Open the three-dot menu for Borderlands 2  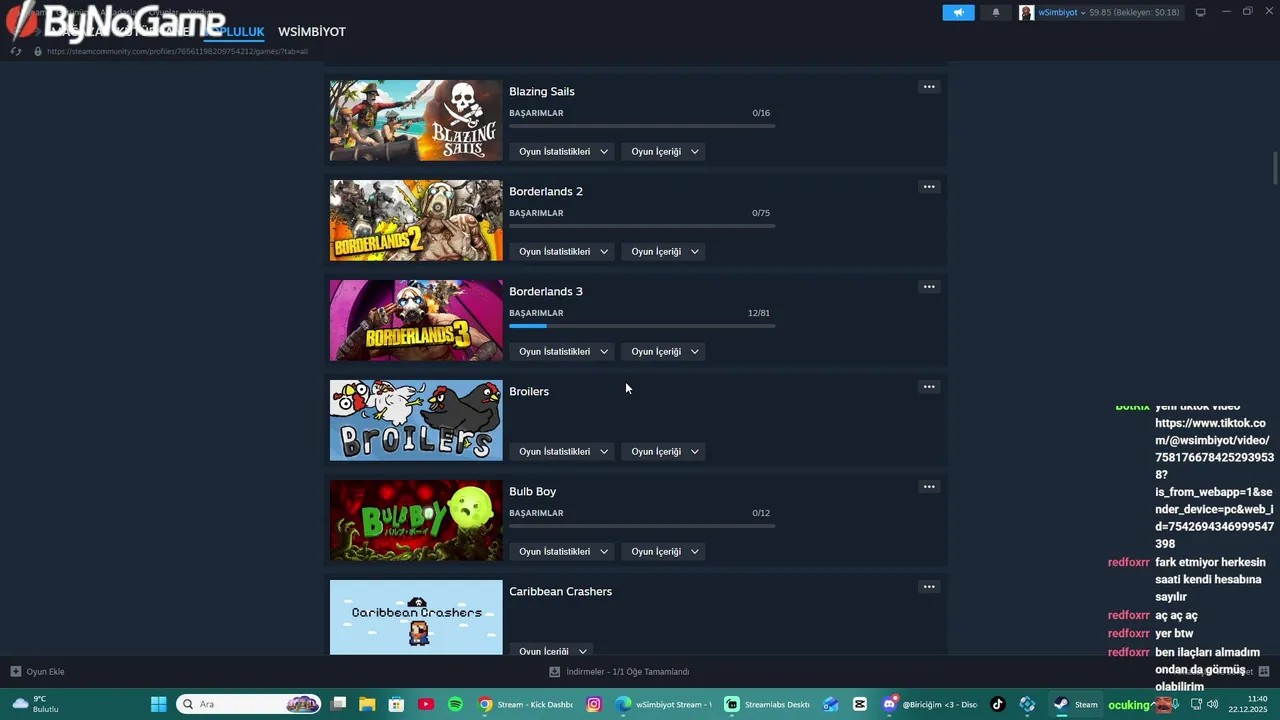[929, 187]
